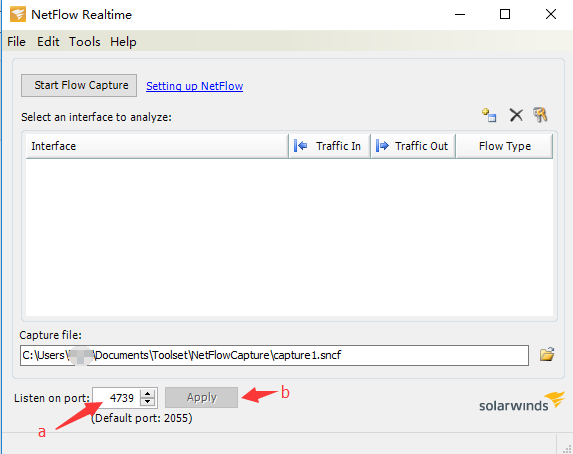Sort by the Interface column header
Viewport: 573px width, 454px height.
click(157, 146)
